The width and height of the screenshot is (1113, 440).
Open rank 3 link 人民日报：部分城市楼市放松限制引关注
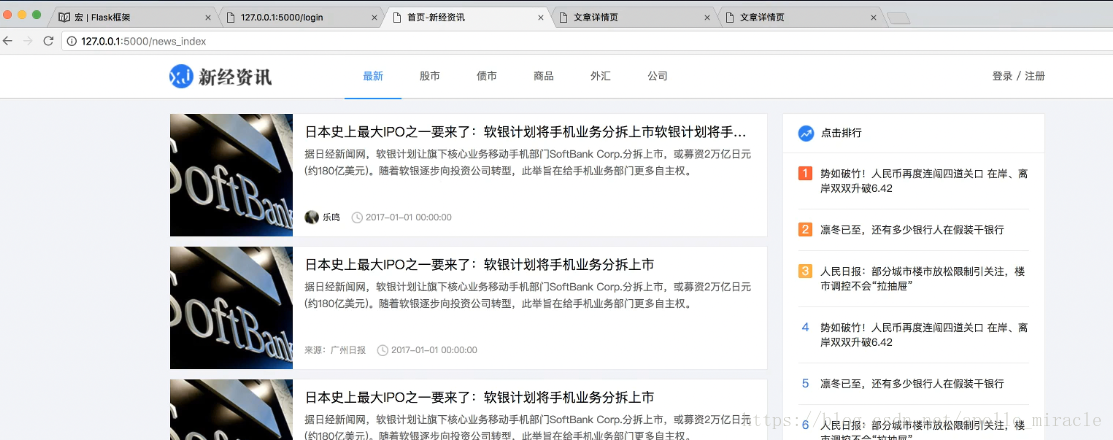click(x=922, y=279)
